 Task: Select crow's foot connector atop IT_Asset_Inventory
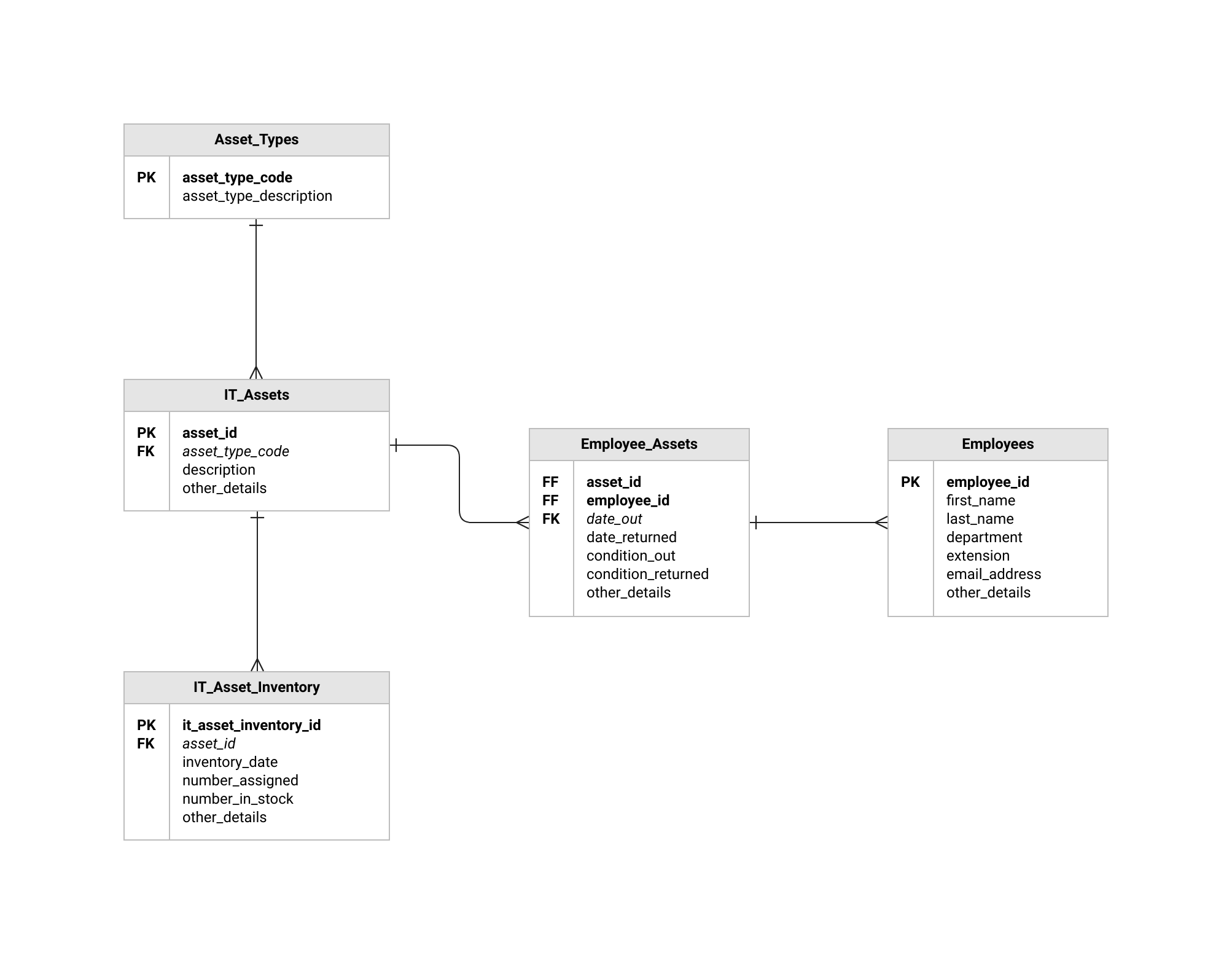pyautogui.click(x=257, y=664)
